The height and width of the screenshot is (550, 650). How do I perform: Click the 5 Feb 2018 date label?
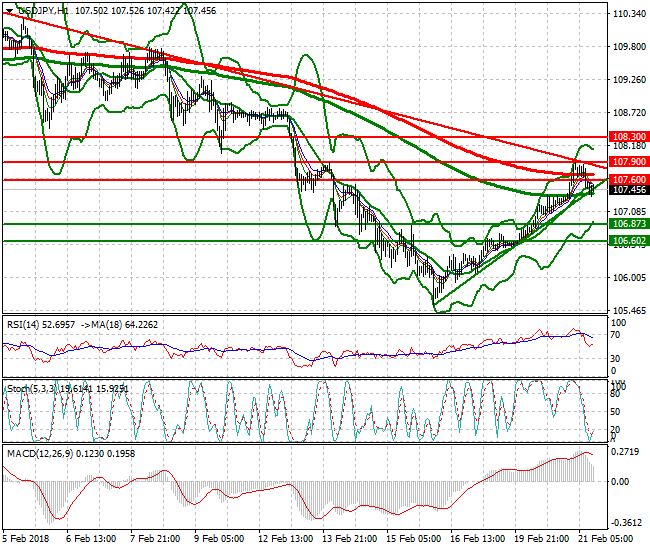pyautogui.click(x=26, y=539)
